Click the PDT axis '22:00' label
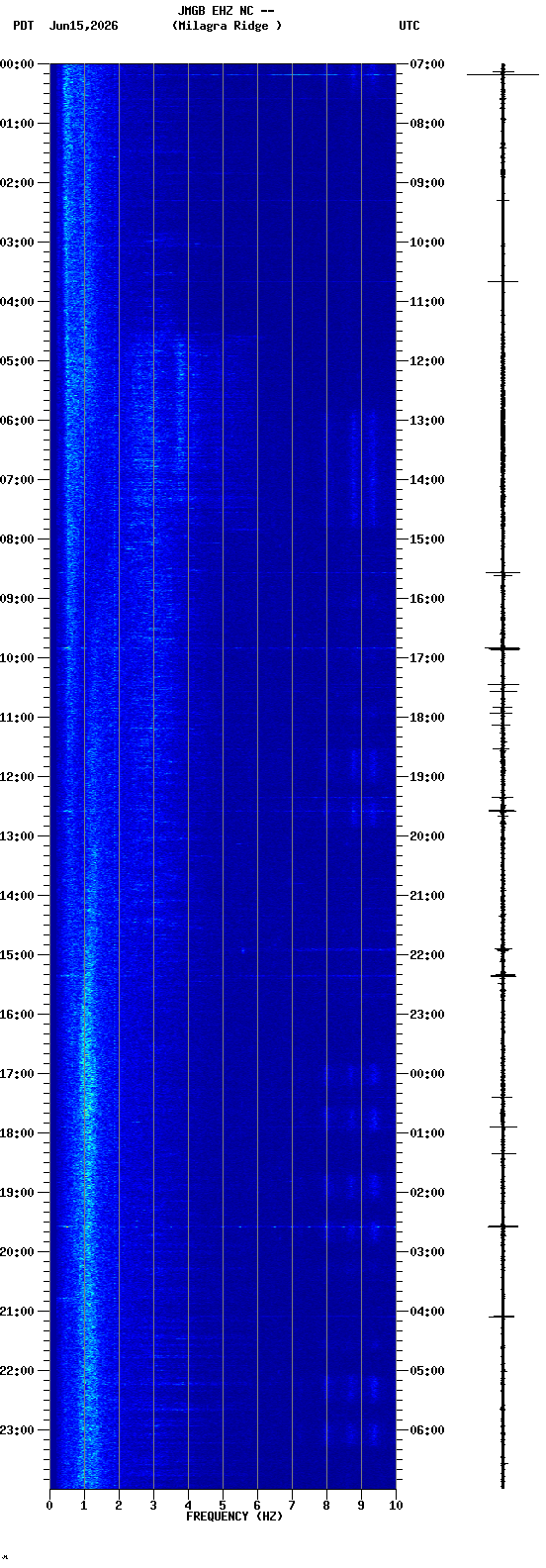Screen dimensions: 546x1568 (x=17, y=1371)
